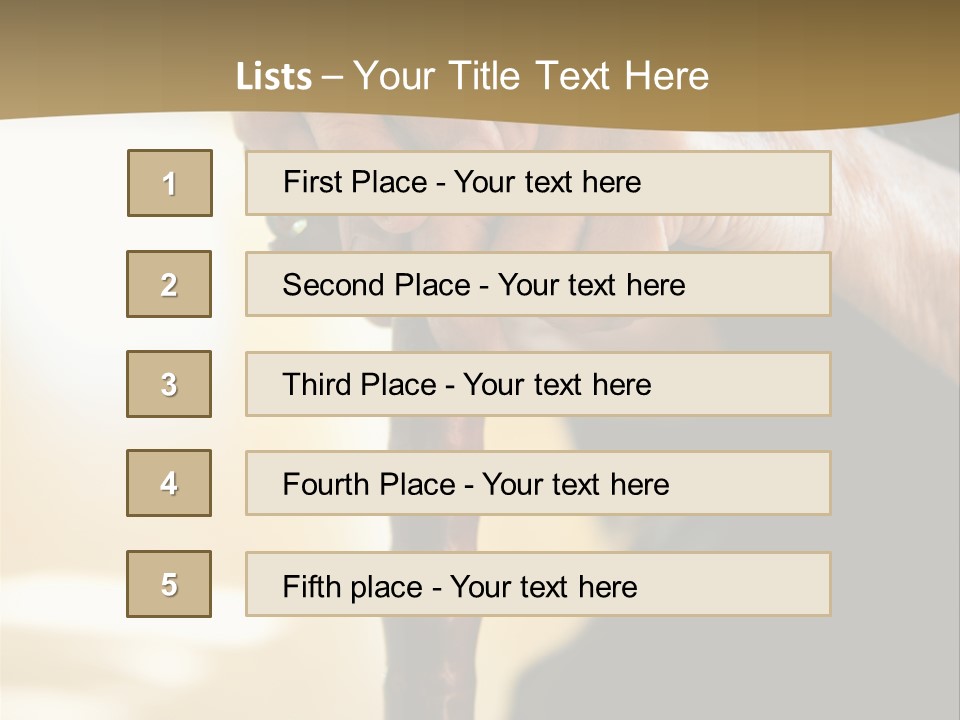Click the words First Place

coord(355,182)
